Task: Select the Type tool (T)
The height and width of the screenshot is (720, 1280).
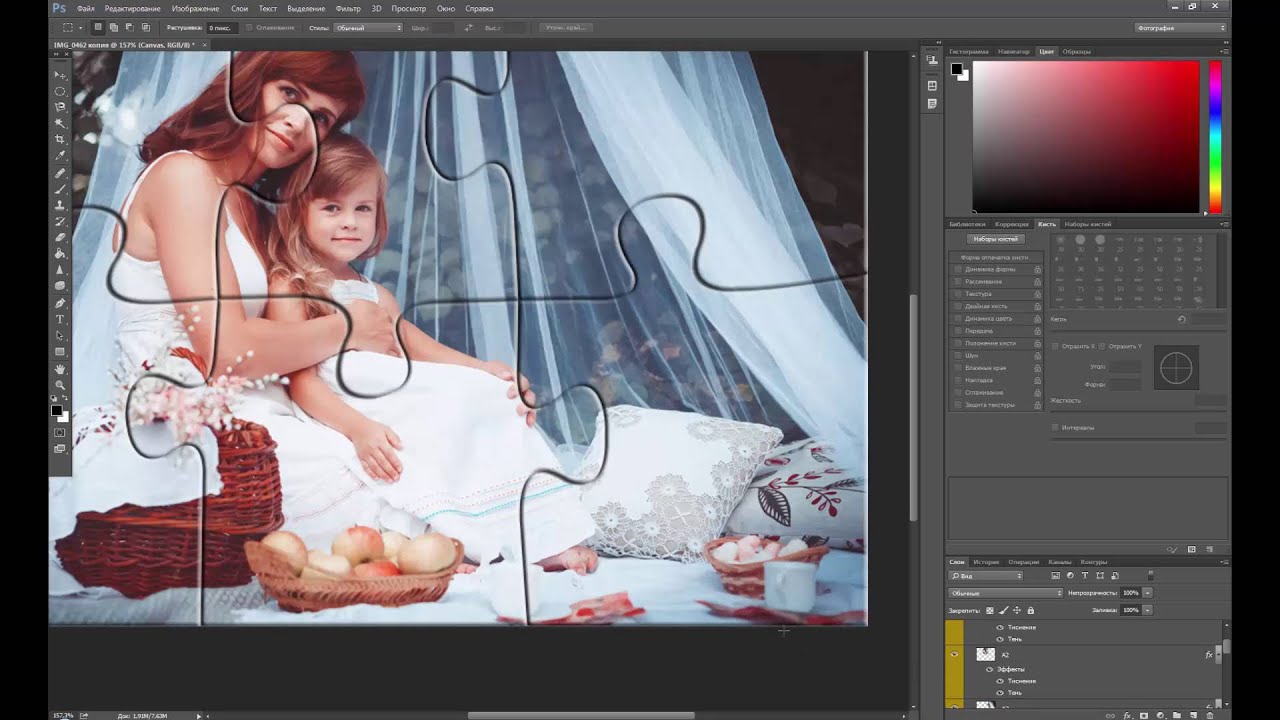Action: coord(60,319)
